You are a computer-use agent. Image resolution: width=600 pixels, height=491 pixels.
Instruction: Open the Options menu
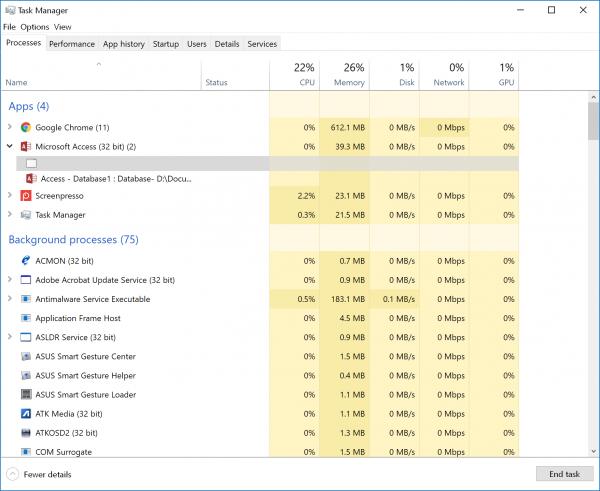pos(35,27)
